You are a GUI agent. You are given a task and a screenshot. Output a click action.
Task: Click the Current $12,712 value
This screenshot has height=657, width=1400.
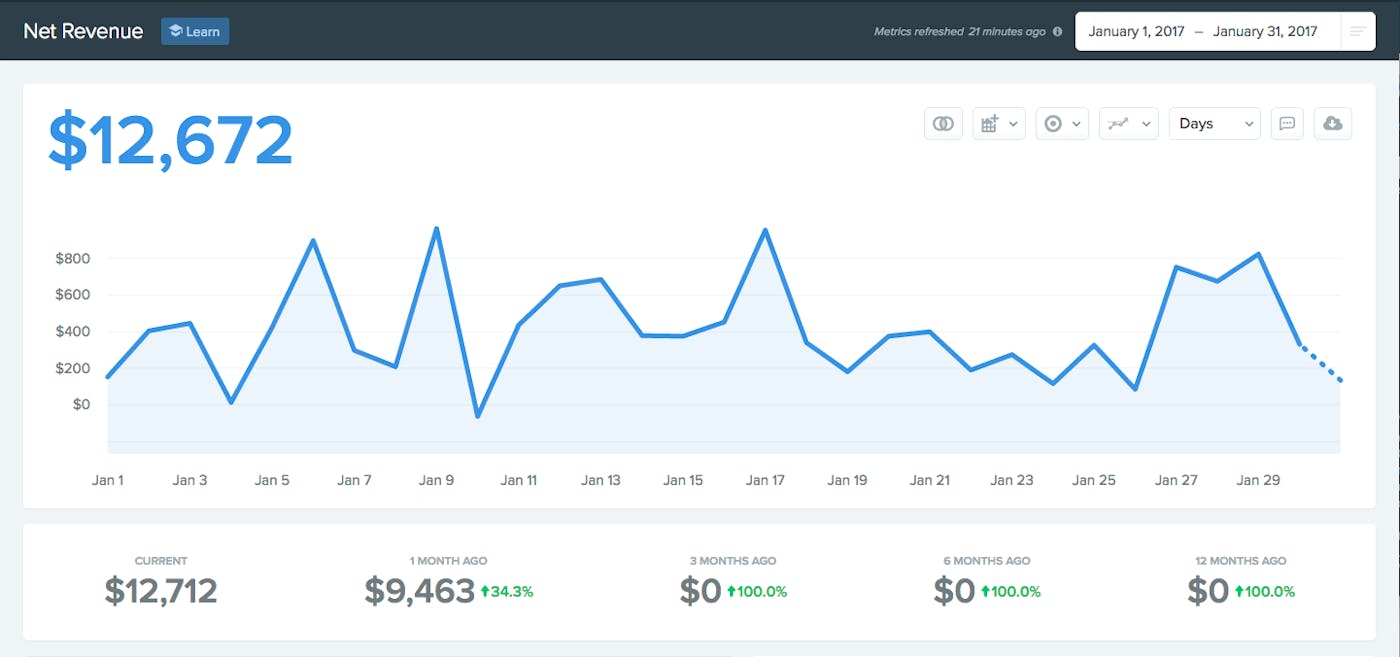161,591
